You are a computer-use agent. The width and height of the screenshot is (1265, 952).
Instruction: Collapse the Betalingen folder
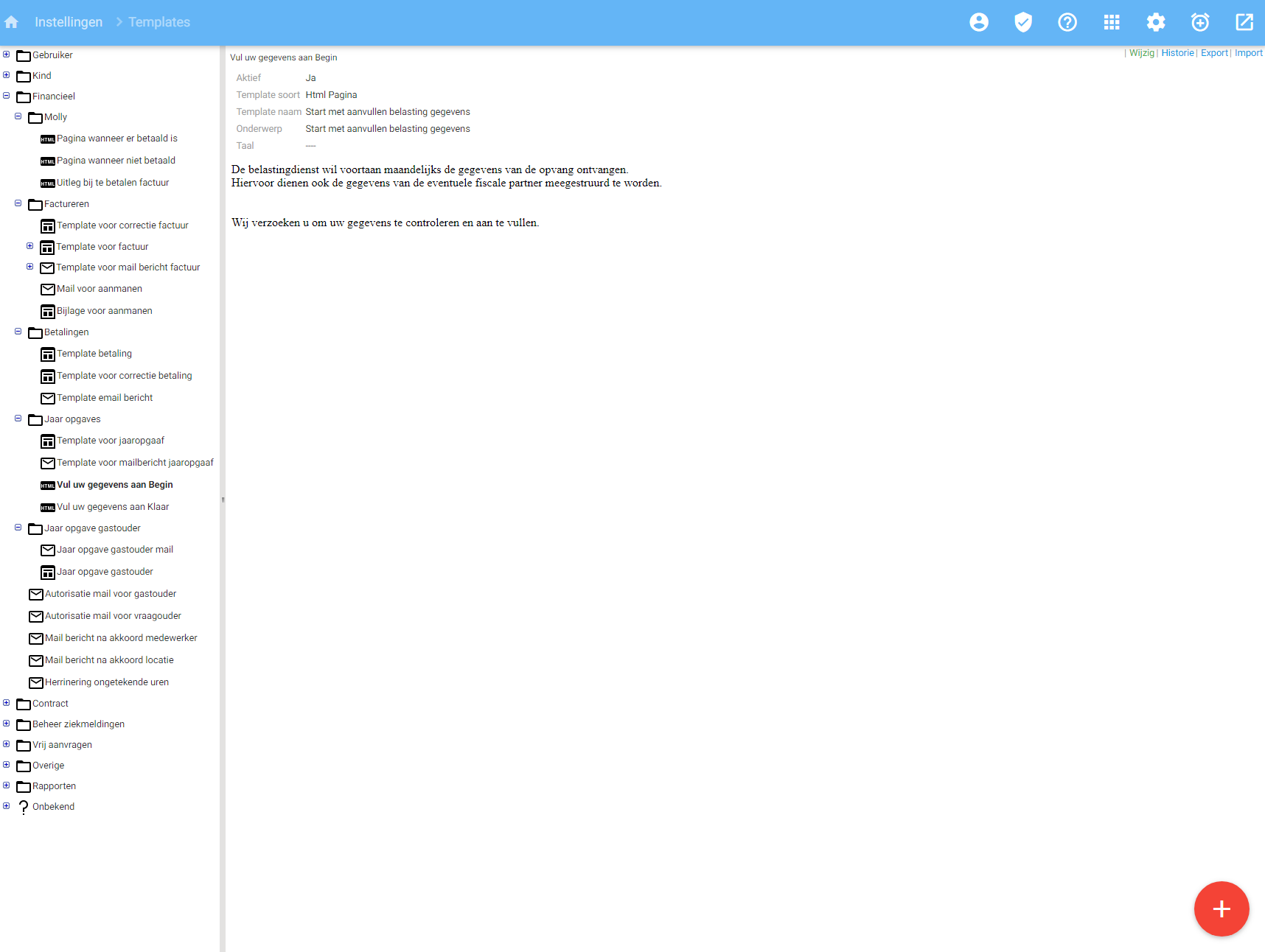(18, 332)
